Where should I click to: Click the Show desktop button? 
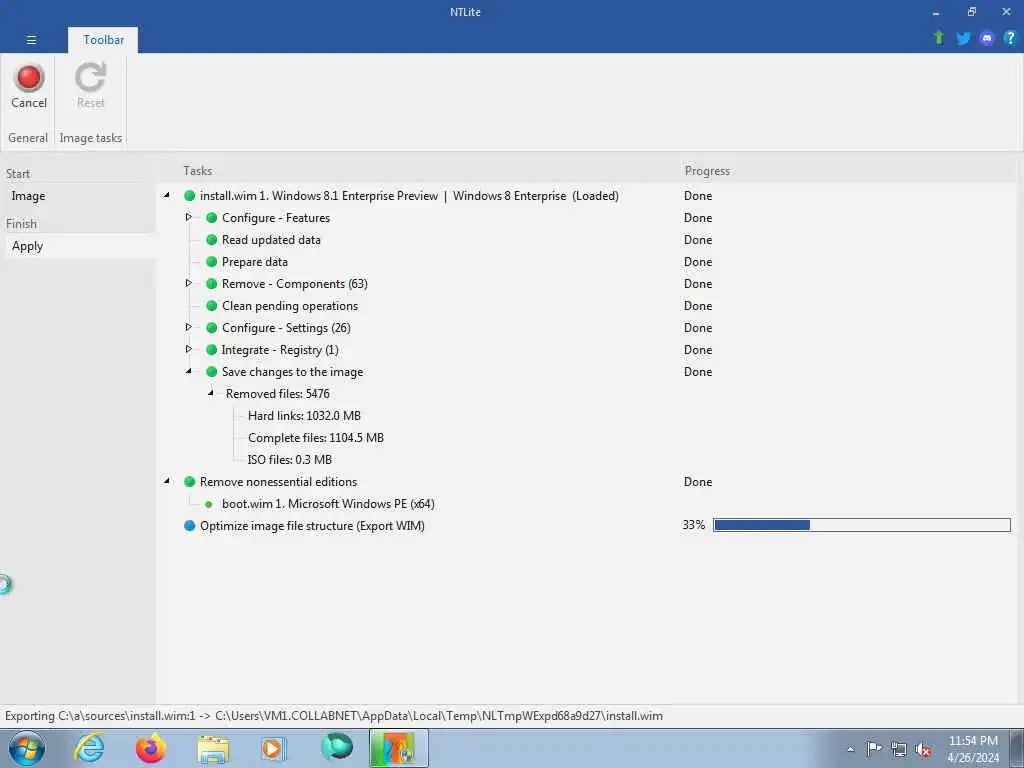click(1016, 748)
